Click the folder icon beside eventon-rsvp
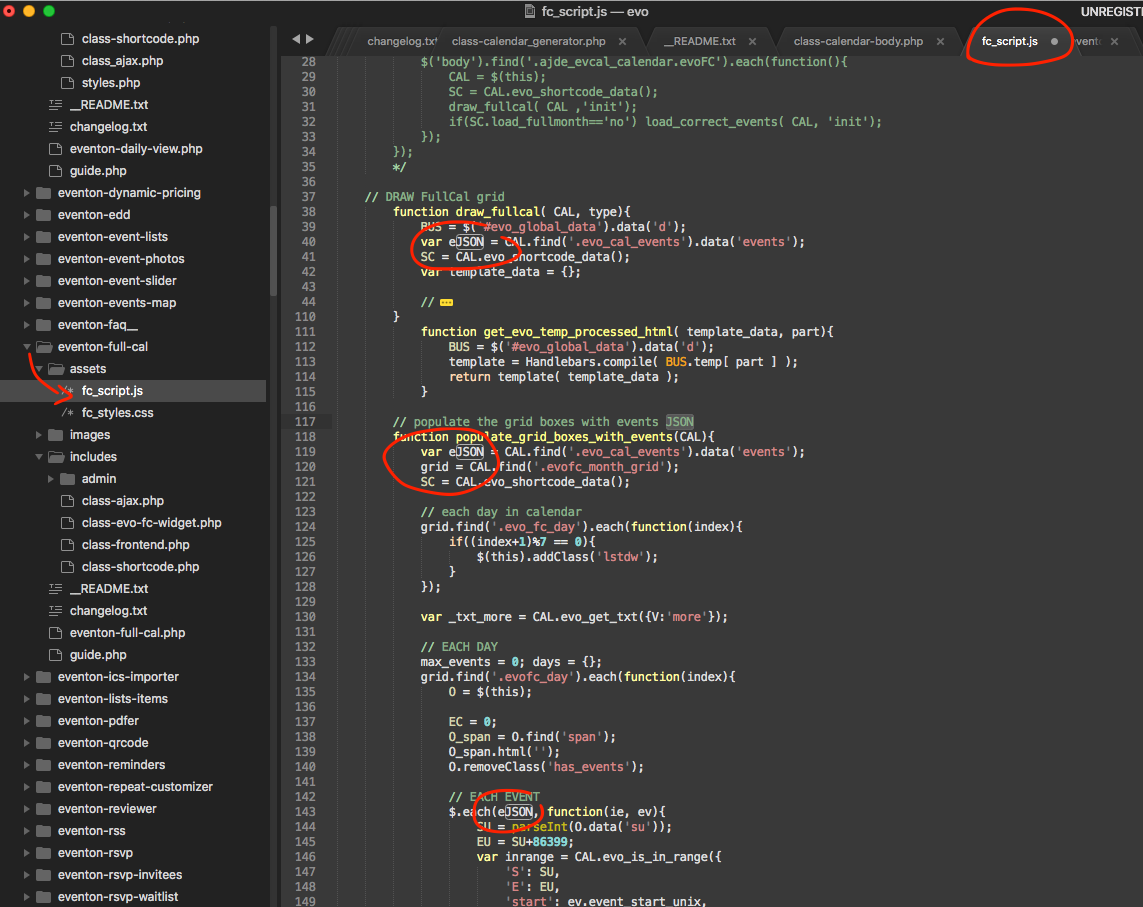The height and width of the screenshot is (907, 1143). 43,853
